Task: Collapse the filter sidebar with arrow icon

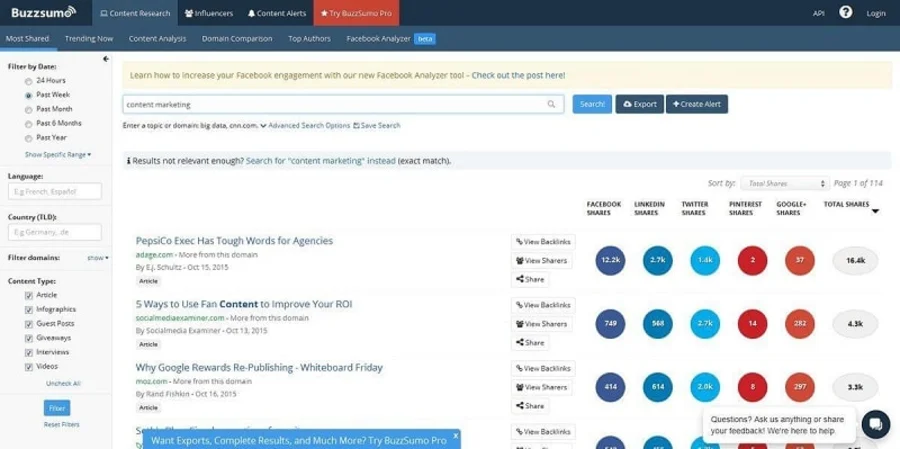Action: 106,59
